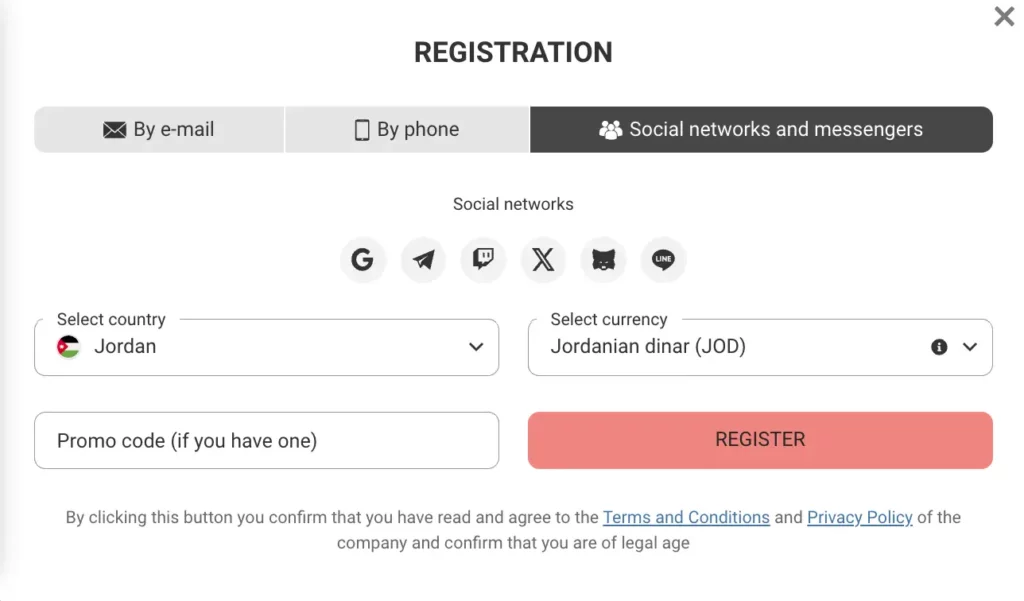Select the Twitch social network icon
Screen dimensions: 1024x601
[x=483, y=259]
